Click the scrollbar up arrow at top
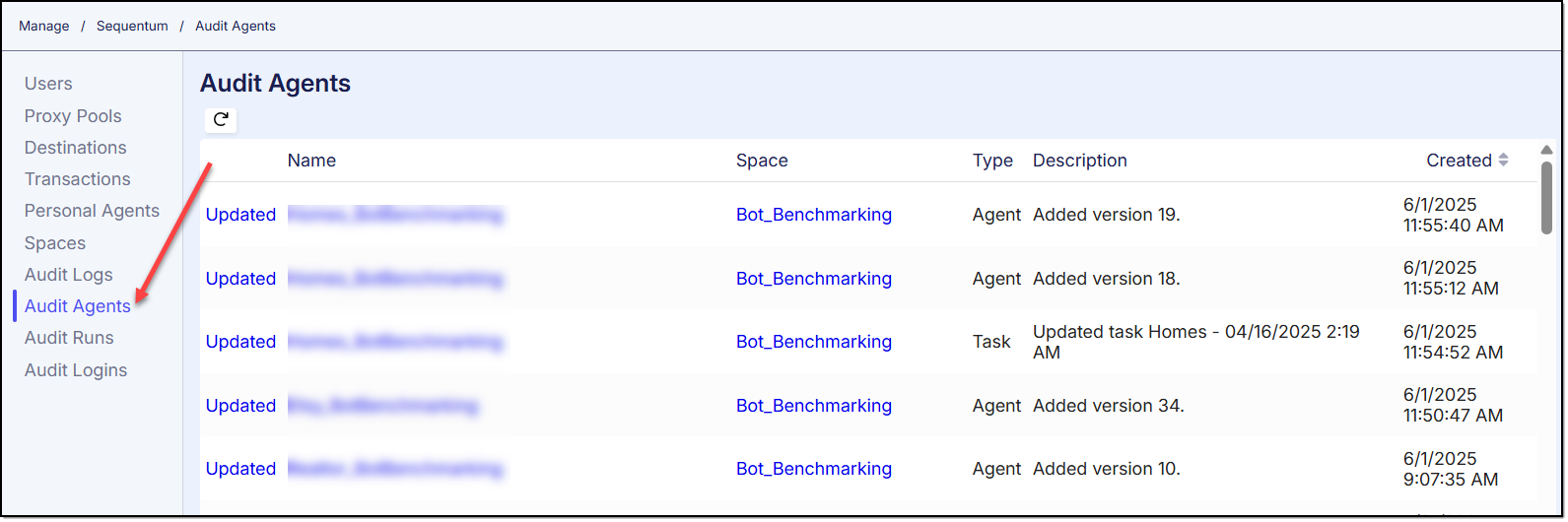 [x=1546, y=151]
